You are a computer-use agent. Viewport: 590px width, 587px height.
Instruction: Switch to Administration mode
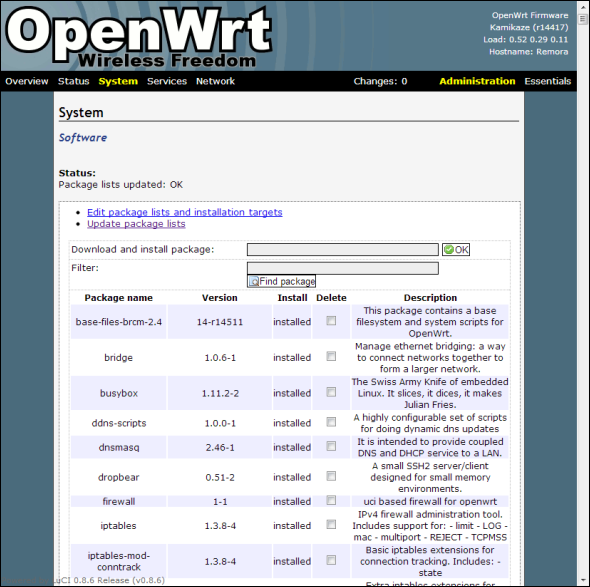[x=477, y=81]
